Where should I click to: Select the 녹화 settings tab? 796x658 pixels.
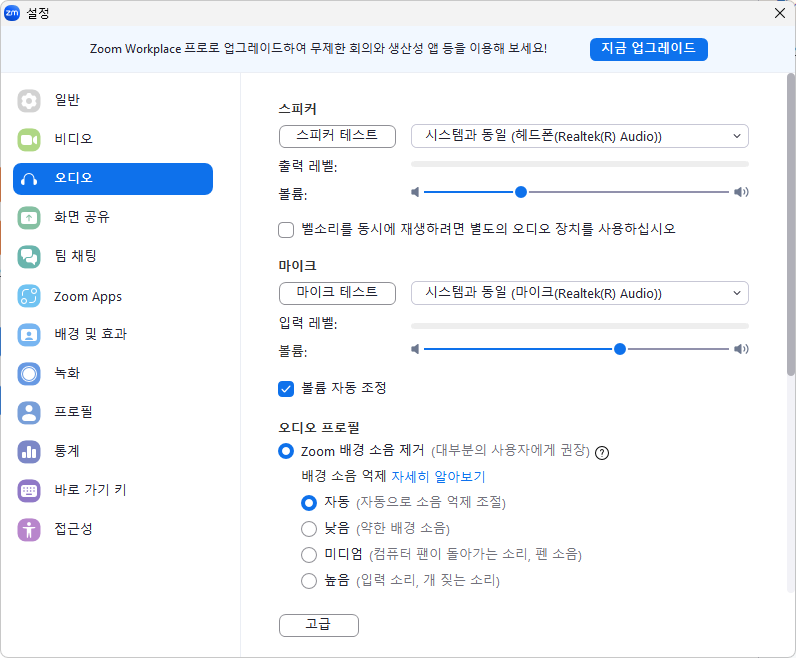(x=113, y=374)
